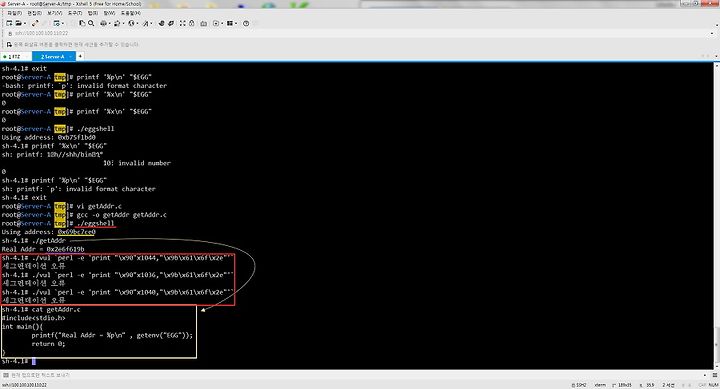Click the Font toolbar icon

point(145,23)
